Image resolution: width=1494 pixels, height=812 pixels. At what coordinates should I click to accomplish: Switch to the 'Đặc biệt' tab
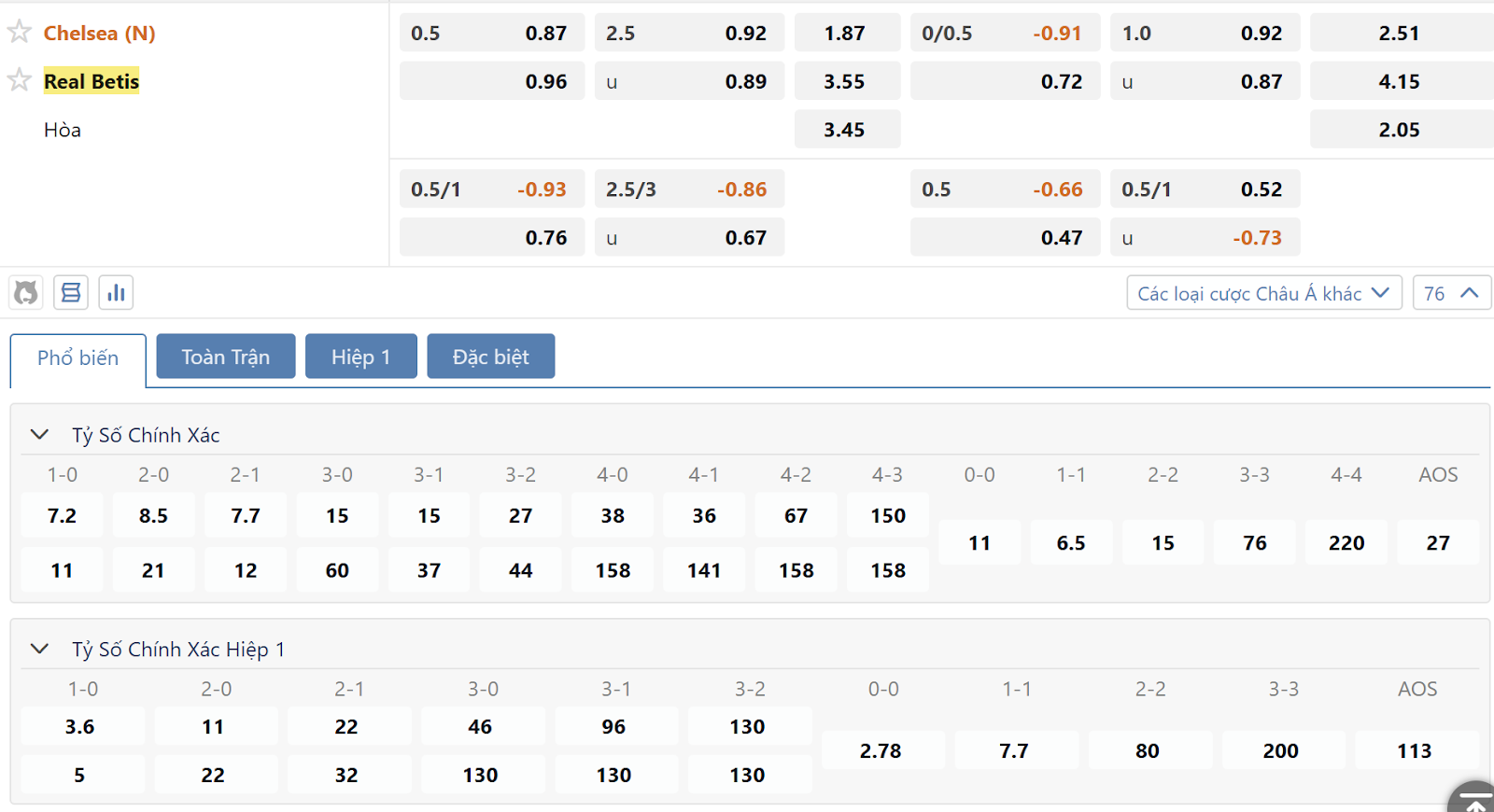click(491, 357)
